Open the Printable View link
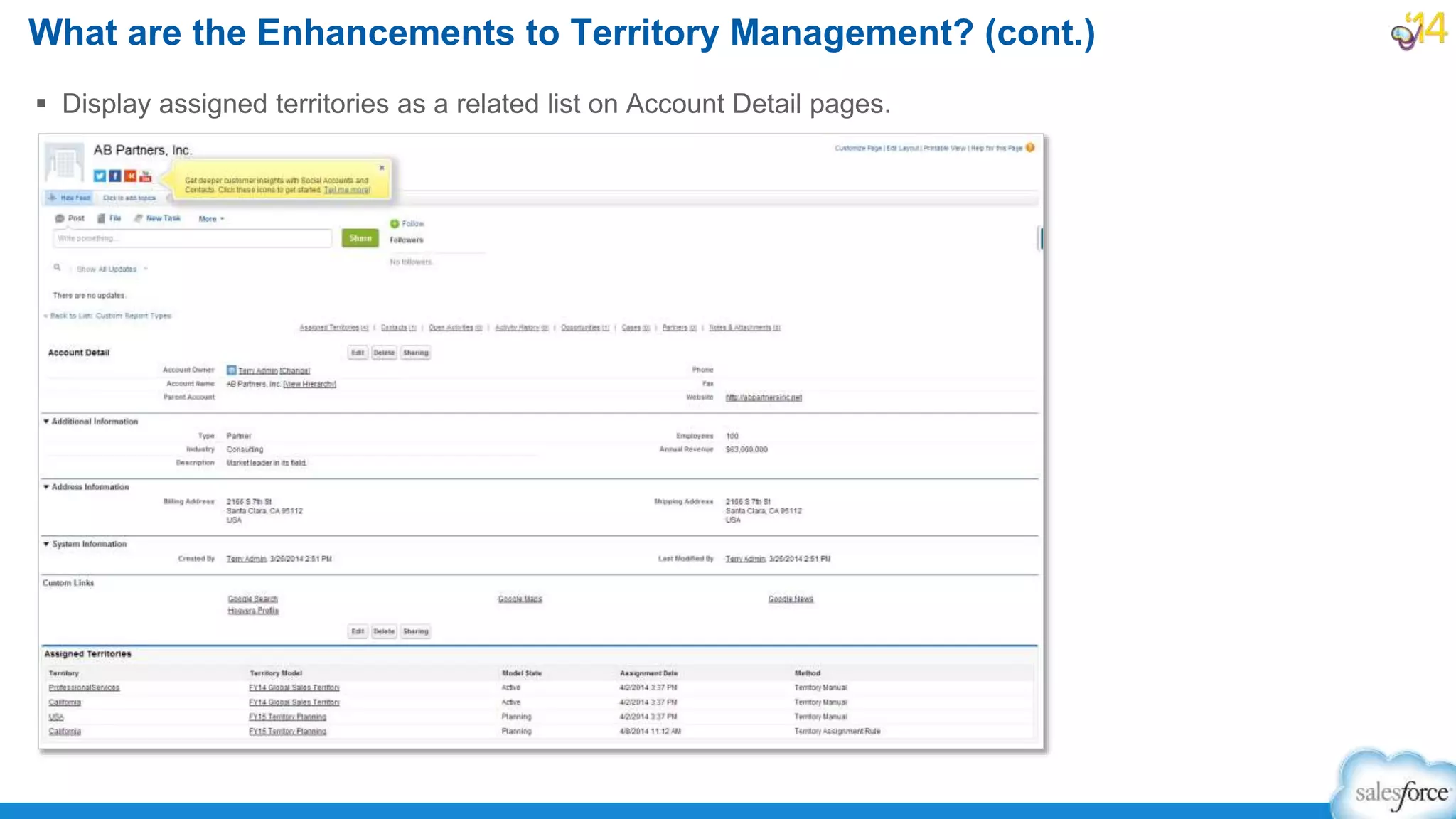 coord(945,148)
